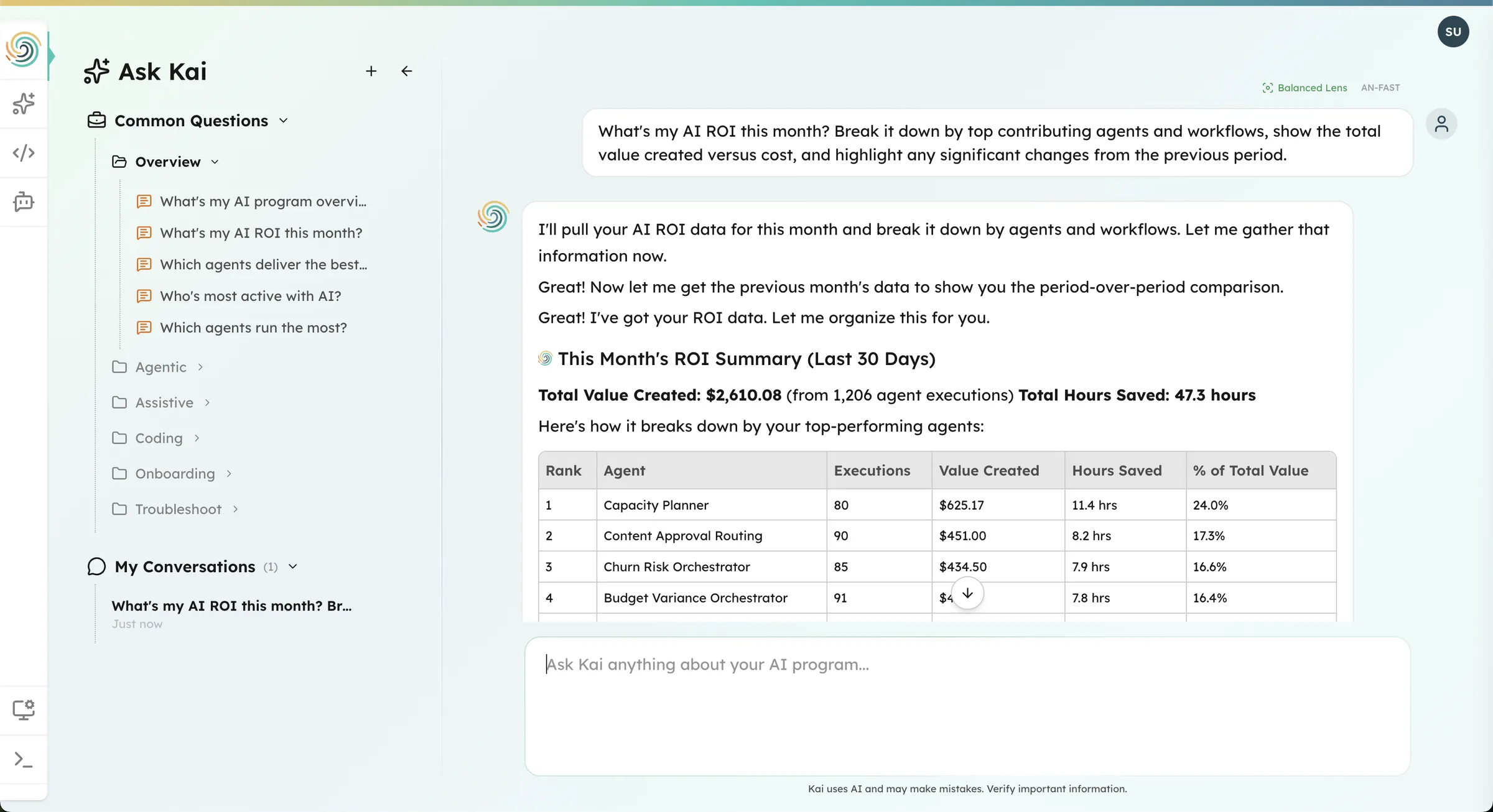Open the robot agents sidebar icon
The height and width of the screenshot is (812, 1493).
tap(24, 202)
